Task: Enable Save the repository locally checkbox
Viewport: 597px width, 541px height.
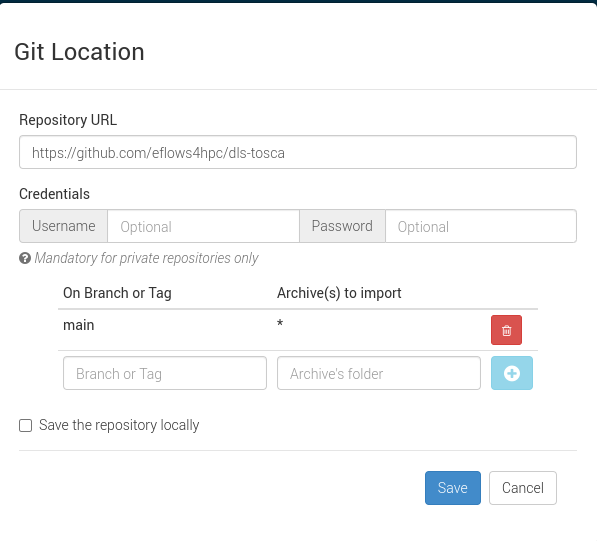Action: click(26, 425)
